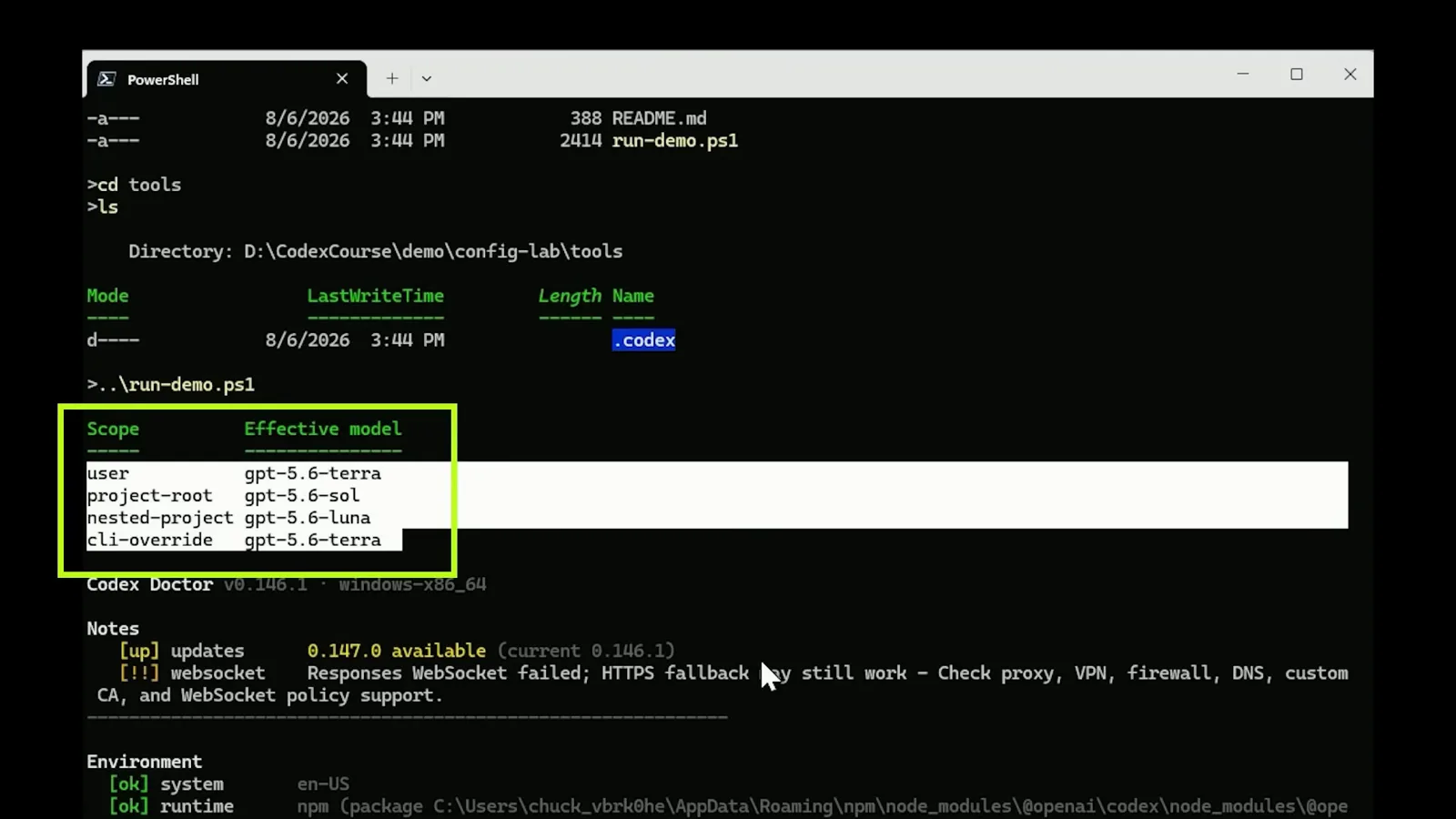Select the PowerShell tab

[227, 79]
